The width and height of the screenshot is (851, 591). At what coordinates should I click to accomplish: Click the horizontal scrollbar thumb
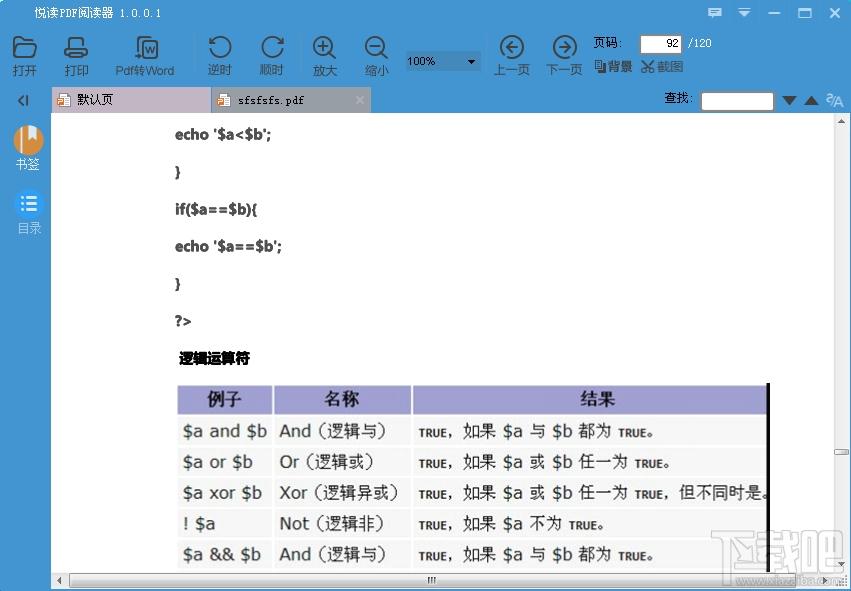pos(432,581)
